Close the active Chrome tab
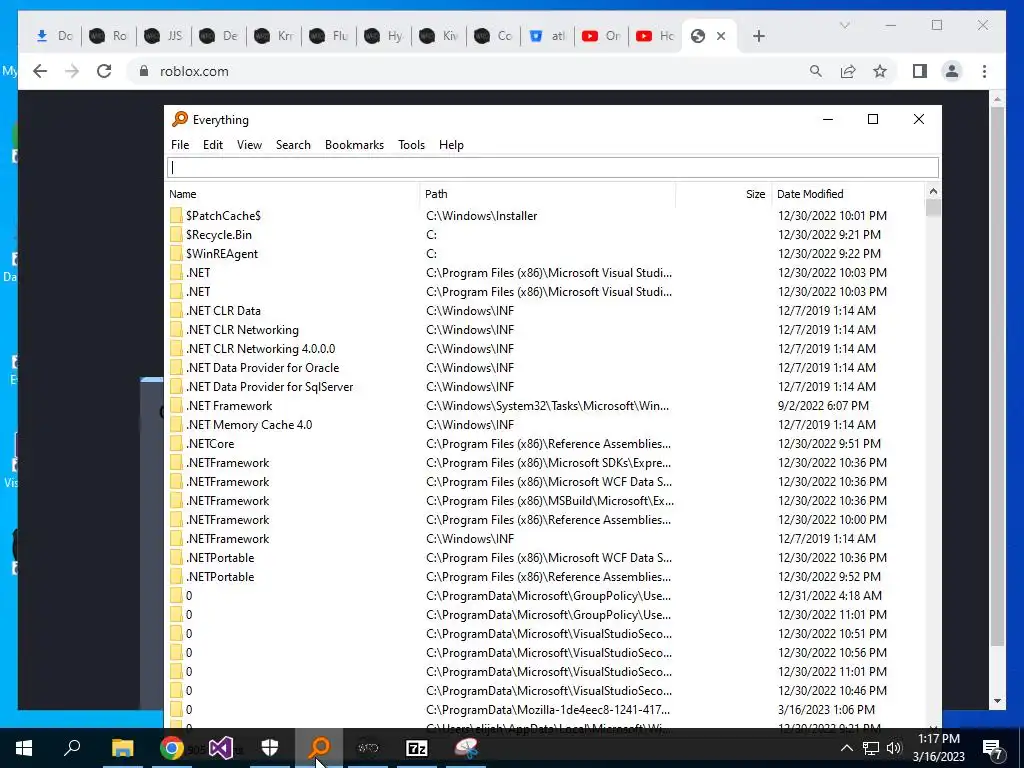The height and width of the screenshot is (768, 1024). coord(721,36)
